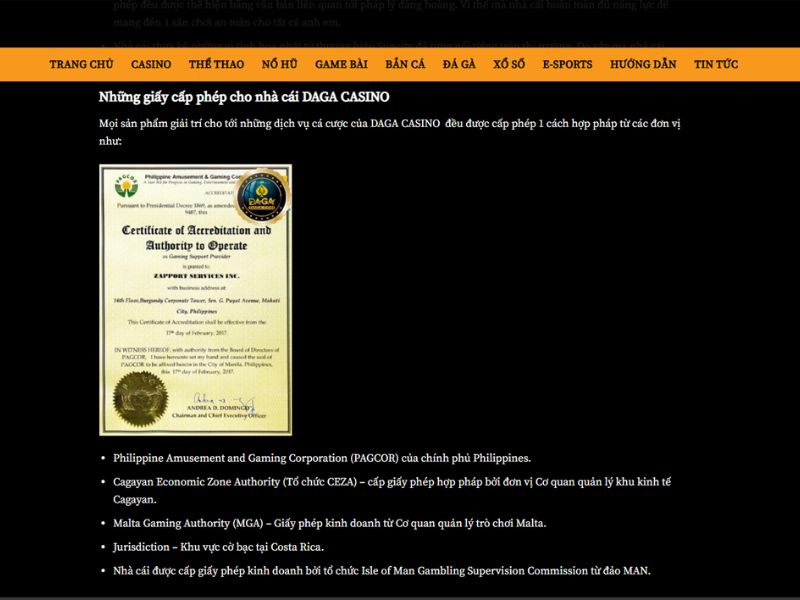Click the paragraph starting 'Mọi sản phẩm giải trí'
This screenshot has height=600, width=800.
[390, 132]
